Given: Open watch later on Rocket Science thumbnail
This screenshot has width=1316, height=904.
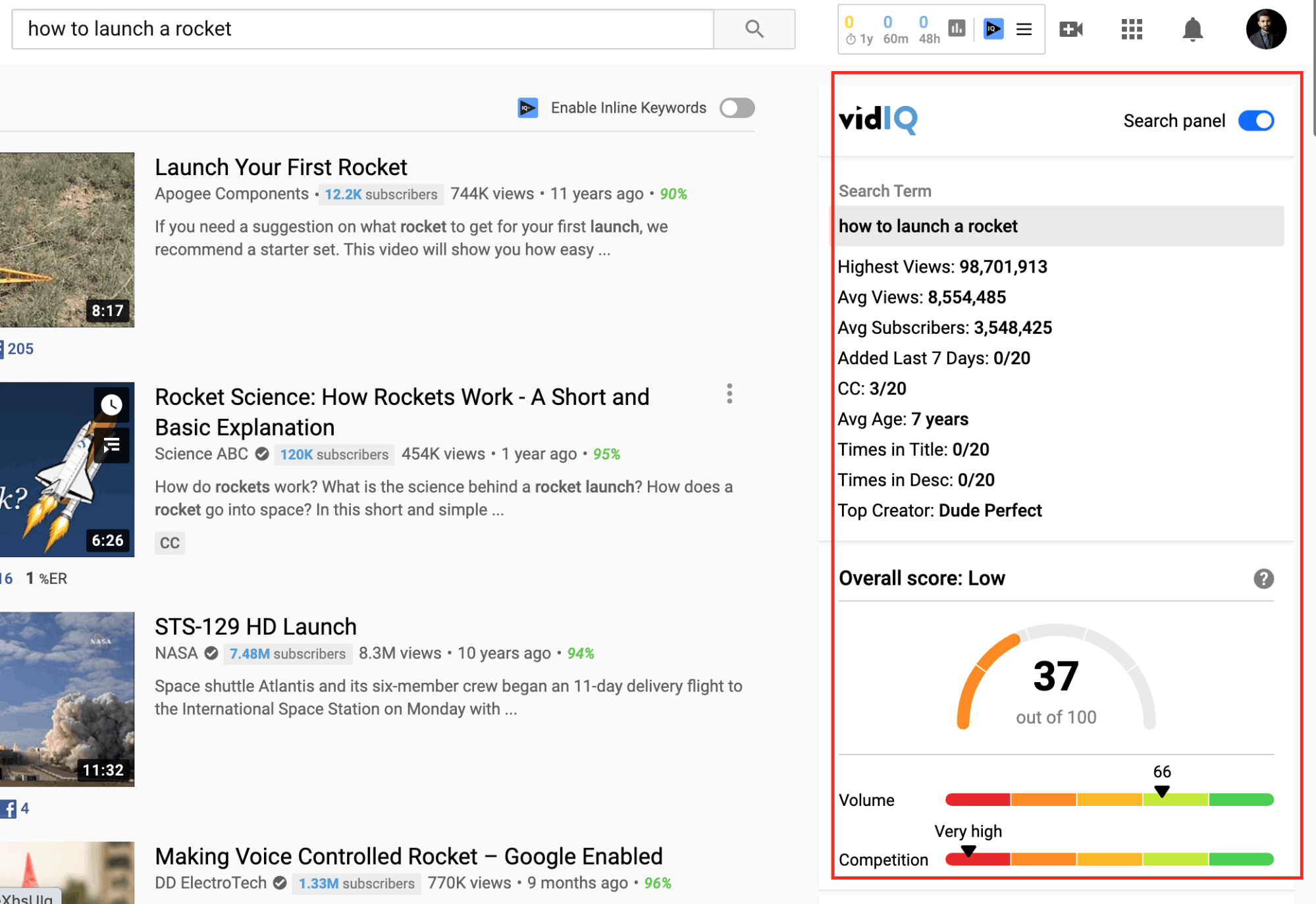Looking at the screenshot, I should point(111,404).
